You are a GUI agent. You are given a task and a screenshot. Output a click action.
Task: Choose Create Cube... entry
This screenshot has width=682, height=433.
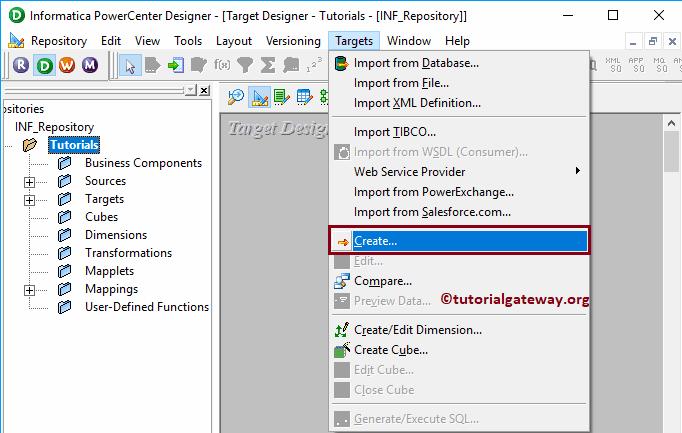click(459, 350)
